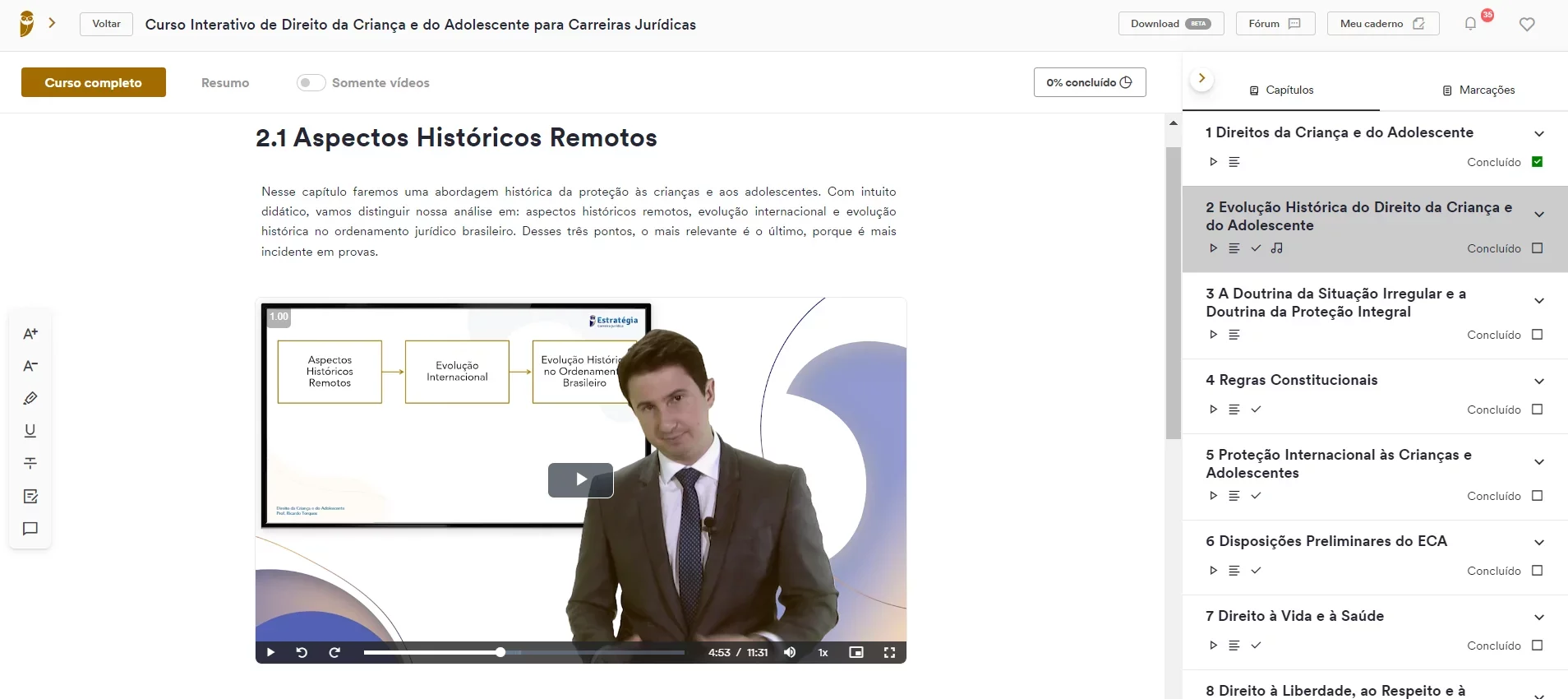Screen dimensions: 1568x699
Task: Click the 0% concluído progress button
Action: pyautogui.click(x=1090, y=82)
